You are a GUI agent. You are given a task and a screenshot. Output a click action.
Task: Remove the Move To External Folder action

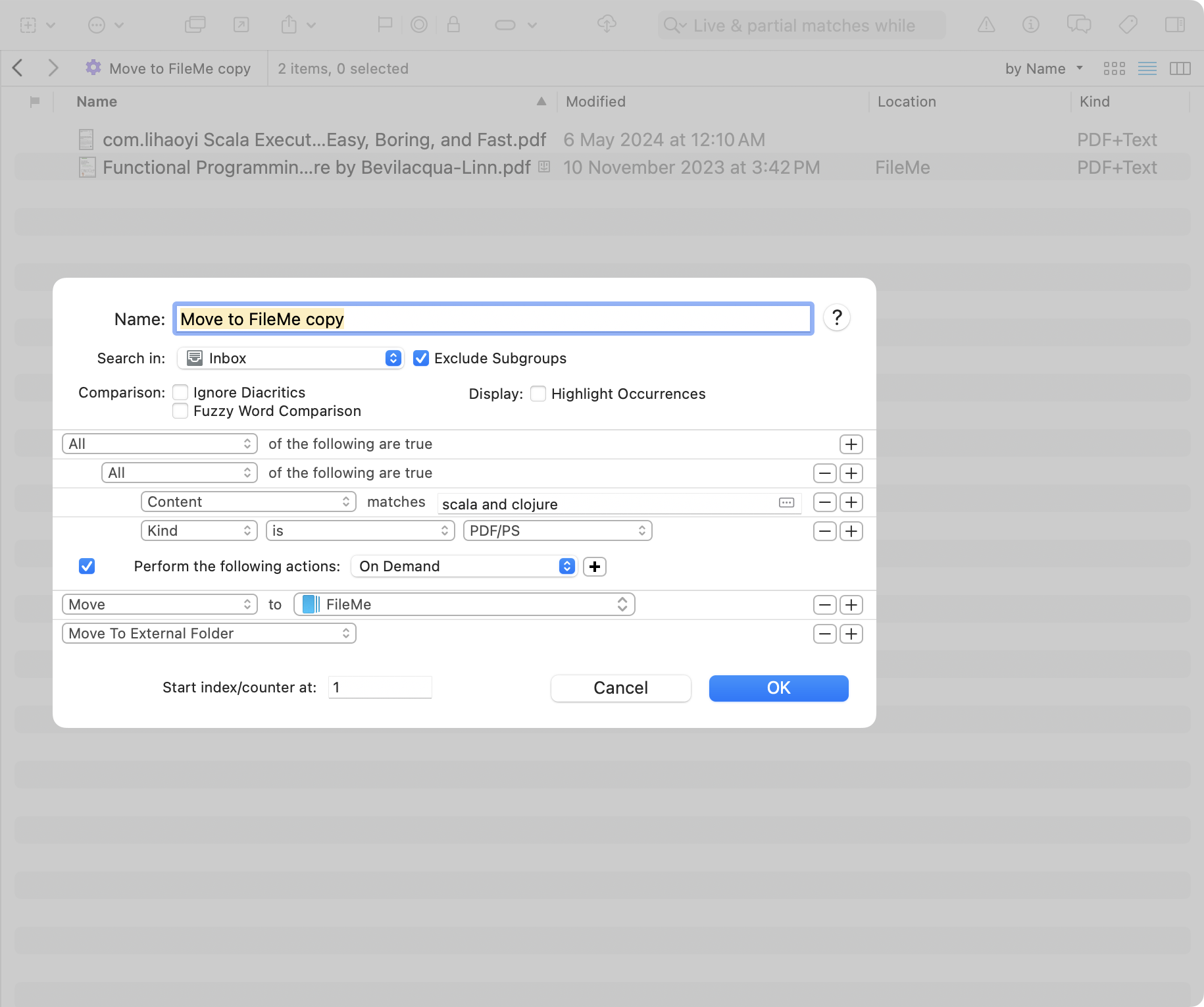(824, 634)
